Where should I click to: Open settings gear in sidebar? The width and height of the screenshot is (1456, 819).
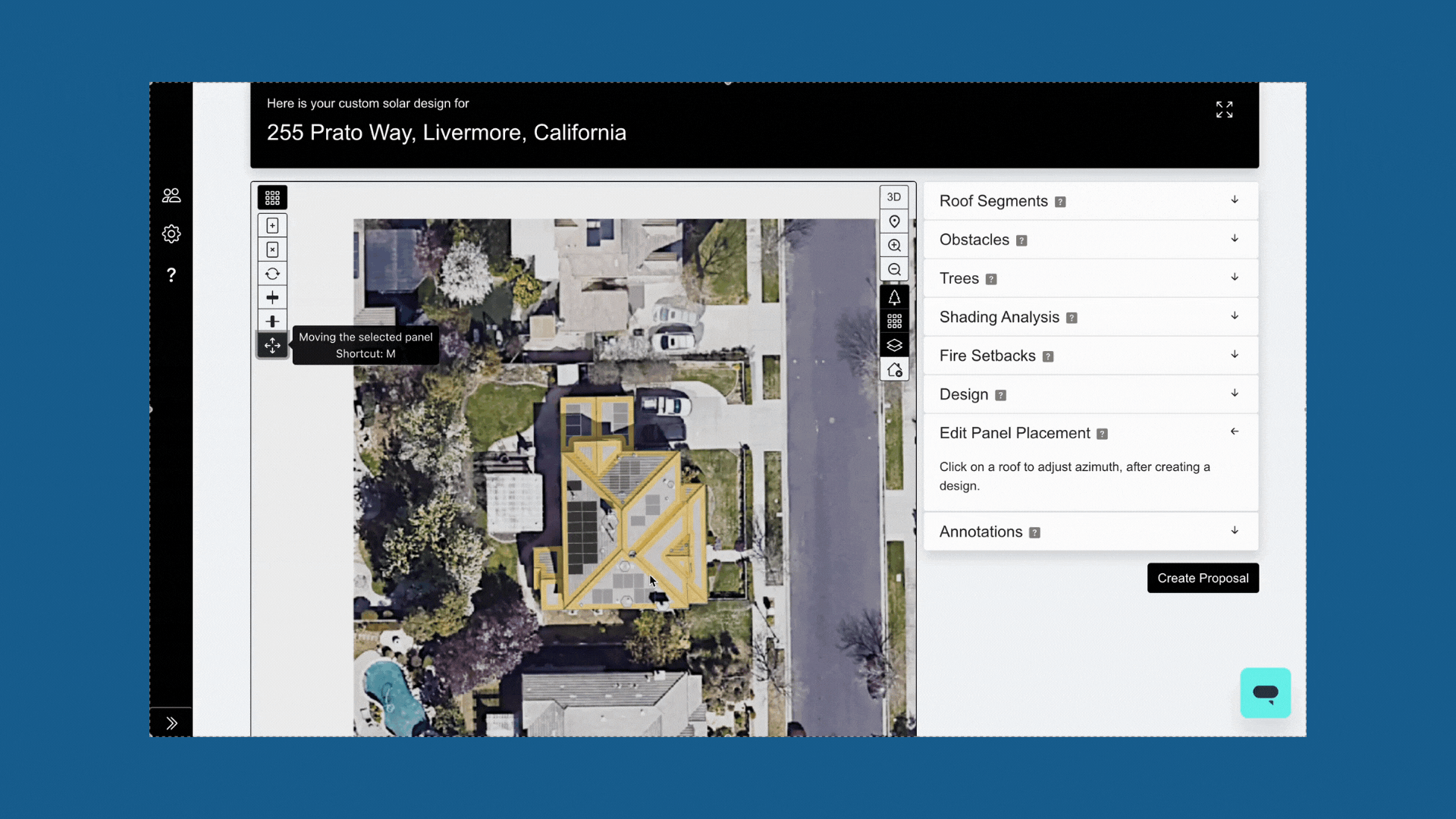coord(171,234)
